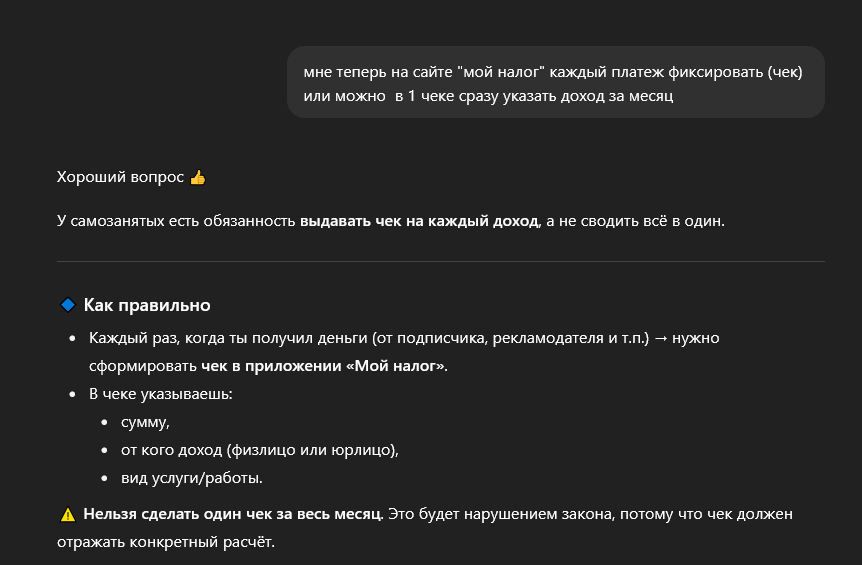Click the user message bubble
The width and height of the screenshot is (862, 565).
[x=555, y=83]
